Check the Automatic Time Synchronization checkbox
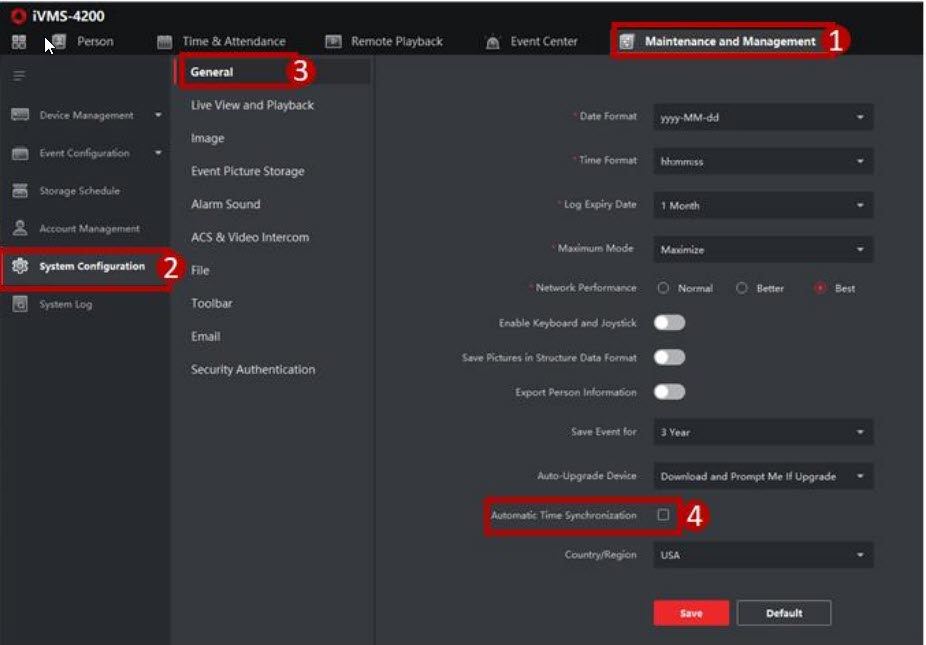926x645 pixels. pyautogui.click(x=663, y=515)
